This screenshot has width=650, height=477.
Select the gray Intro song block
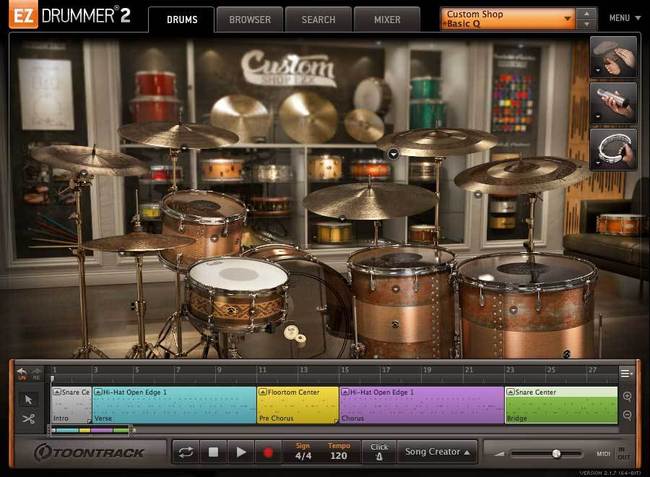71,405
